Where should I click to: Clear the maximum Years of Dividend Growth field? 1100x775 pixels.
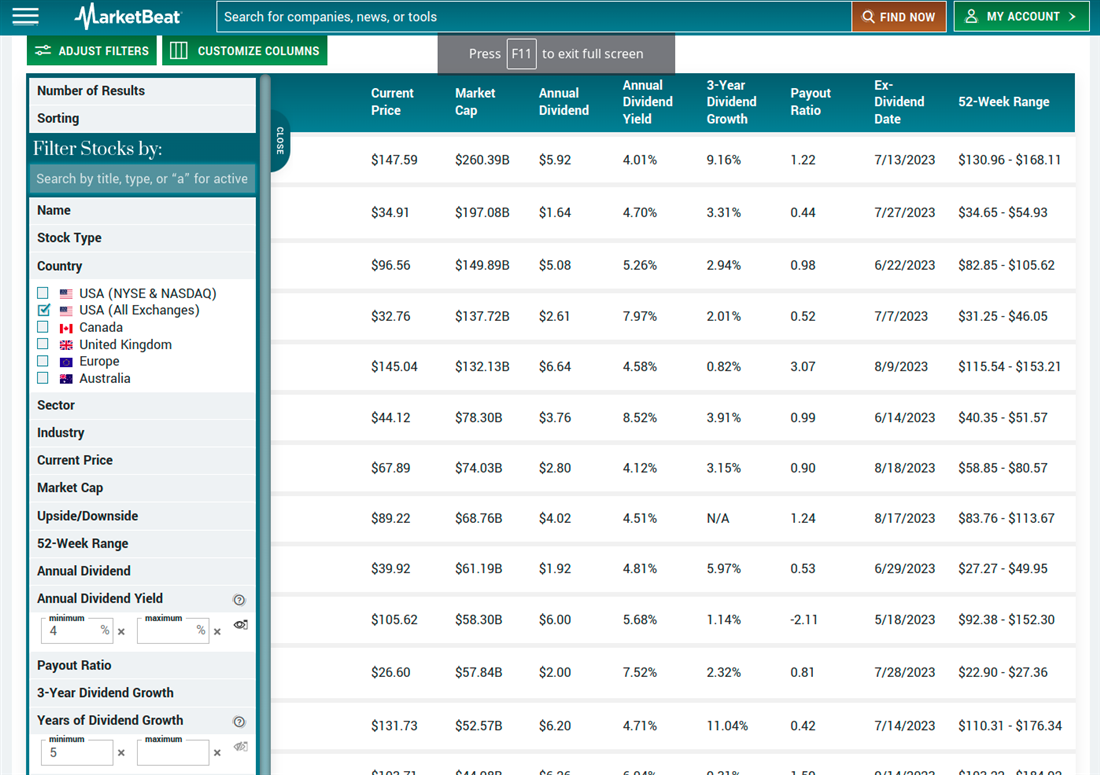pos(216,752)
